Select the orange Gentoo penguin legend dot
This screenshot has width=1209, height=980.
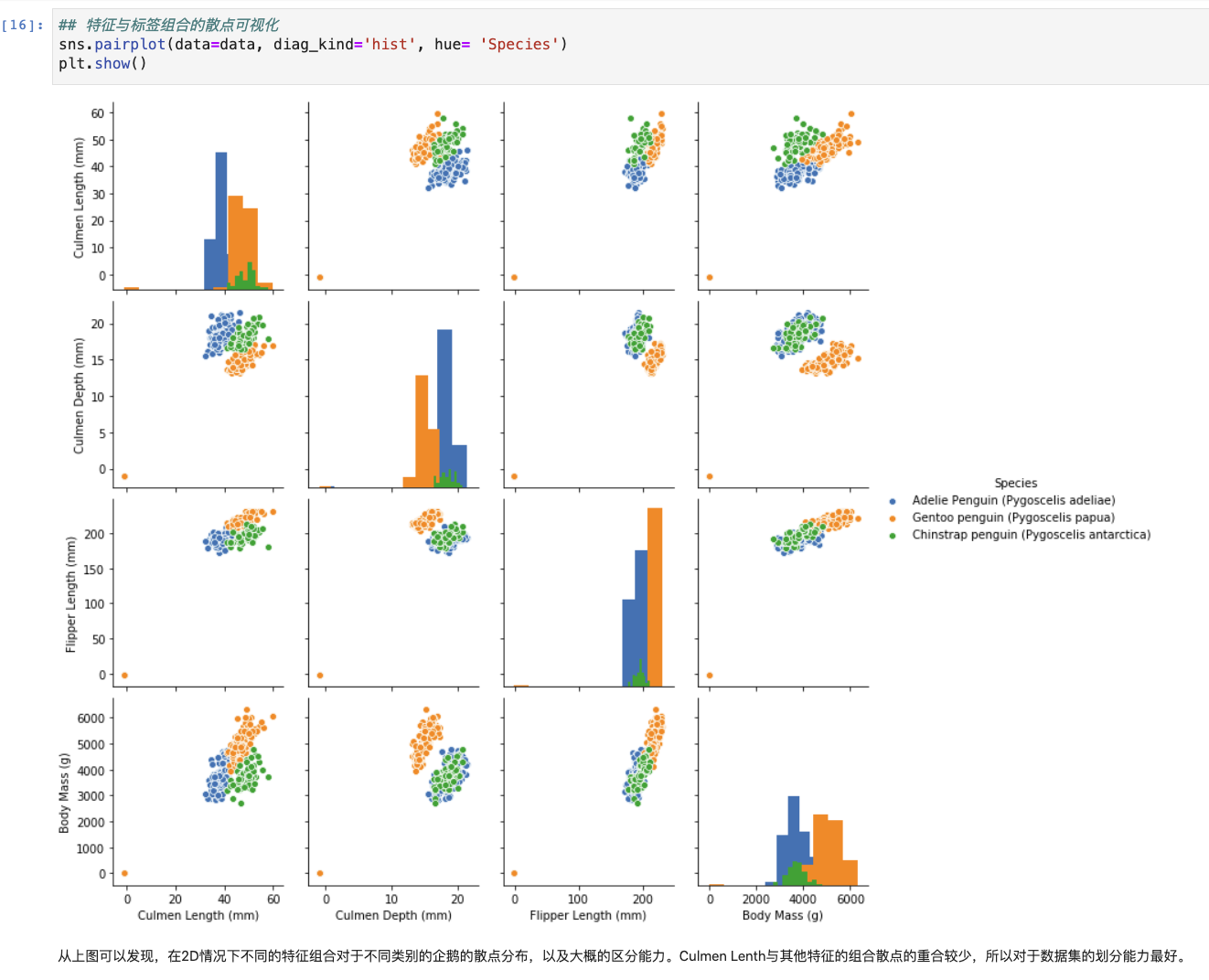click(x=893, y=518)
